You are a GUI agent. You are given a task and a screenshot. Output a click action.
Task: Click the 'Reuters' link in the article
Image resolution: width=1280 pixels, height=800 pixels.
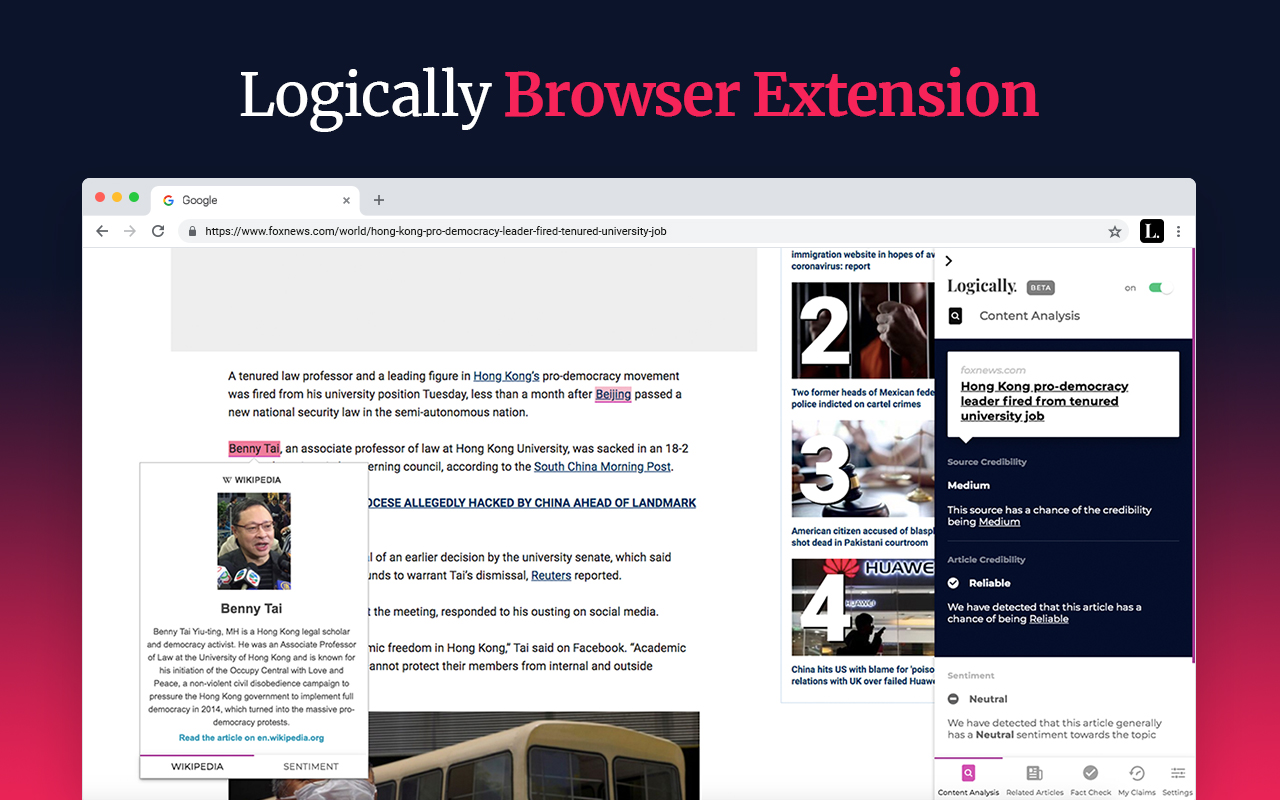click(551, 575)
